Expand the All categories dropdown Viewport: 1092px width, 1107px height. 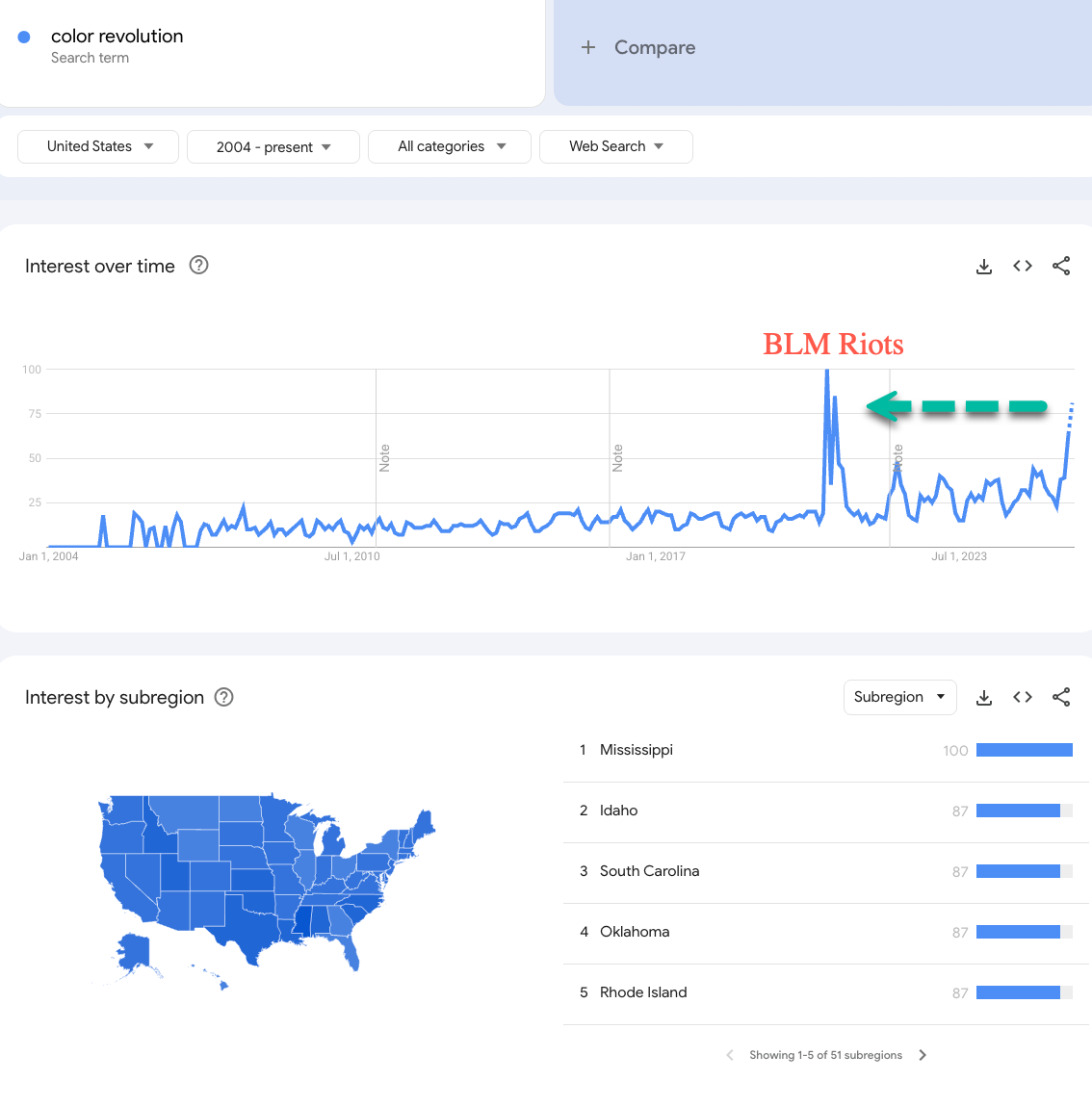coord(450,146)
